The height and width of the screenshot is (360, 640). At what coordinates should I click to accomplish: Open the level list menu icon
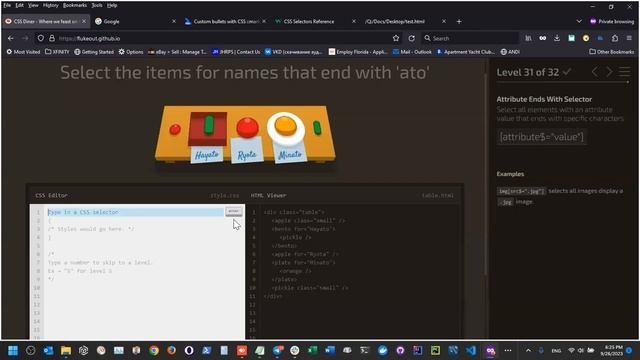(624, 72)
